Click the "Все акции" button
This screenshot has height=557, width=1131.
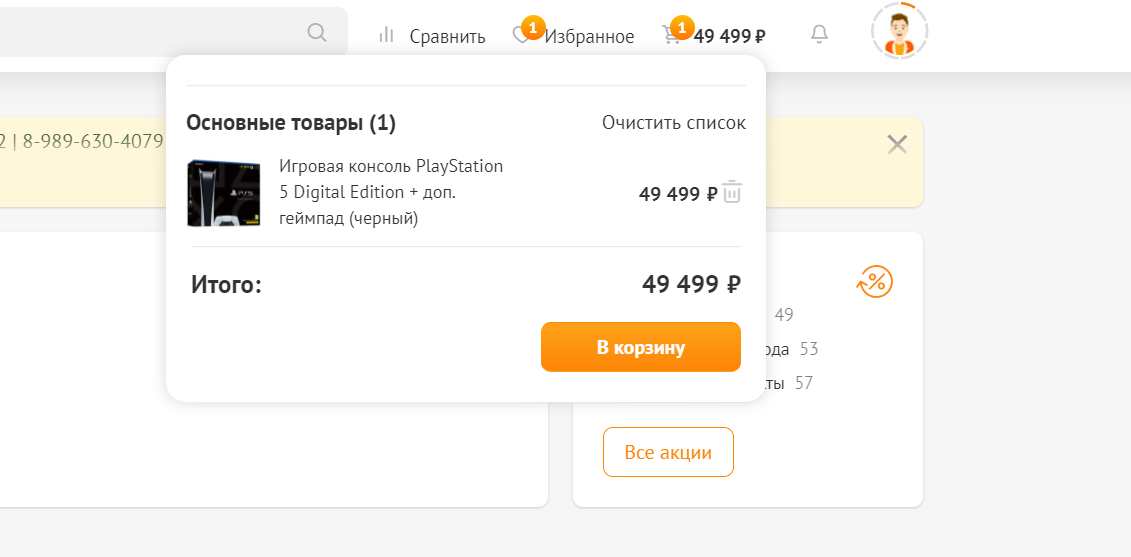[668, 452]
